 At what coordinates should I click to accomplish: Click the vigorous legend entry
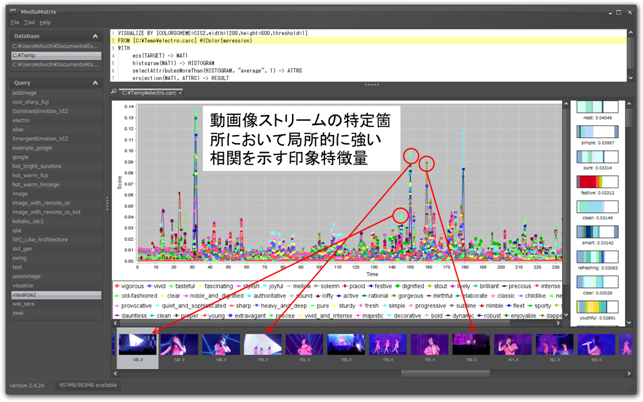click(x=132, y=285)
